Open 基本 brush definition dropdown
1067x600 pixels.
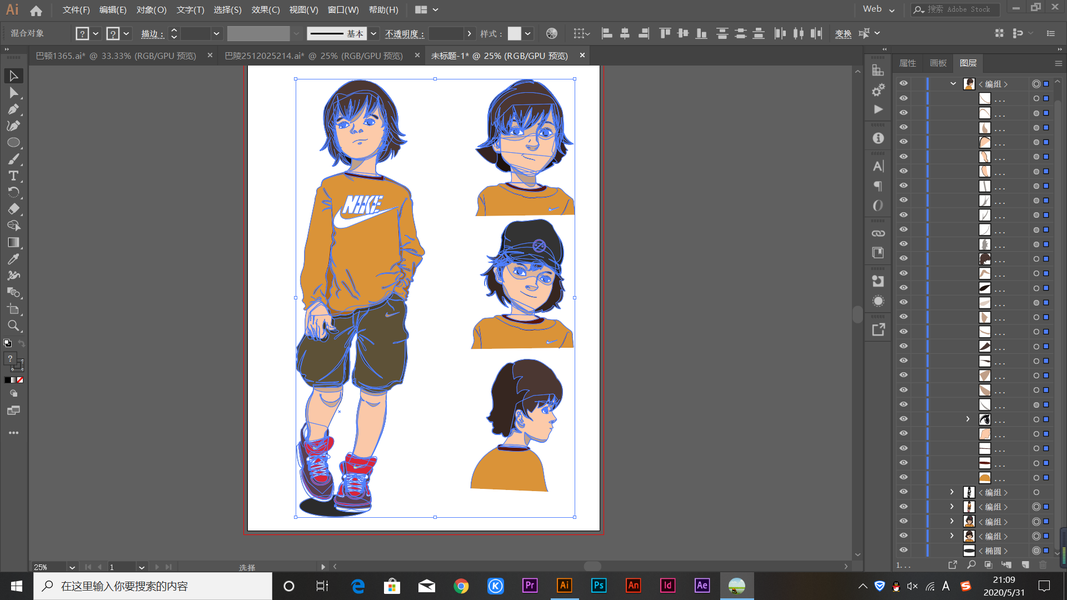pos(374,33)
